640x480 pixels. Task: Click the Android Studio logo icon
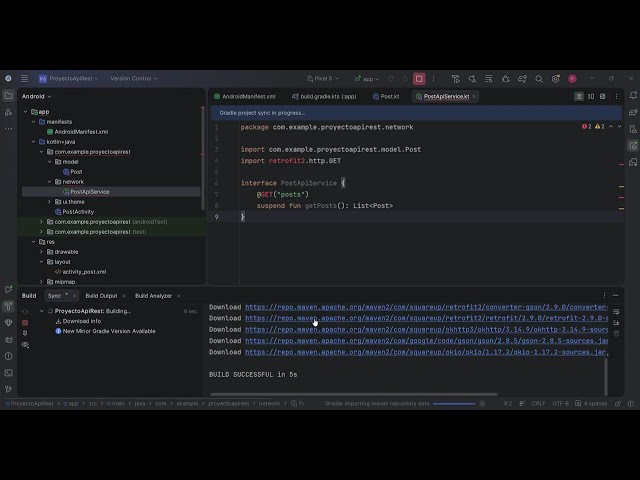[x=8, y=78]
